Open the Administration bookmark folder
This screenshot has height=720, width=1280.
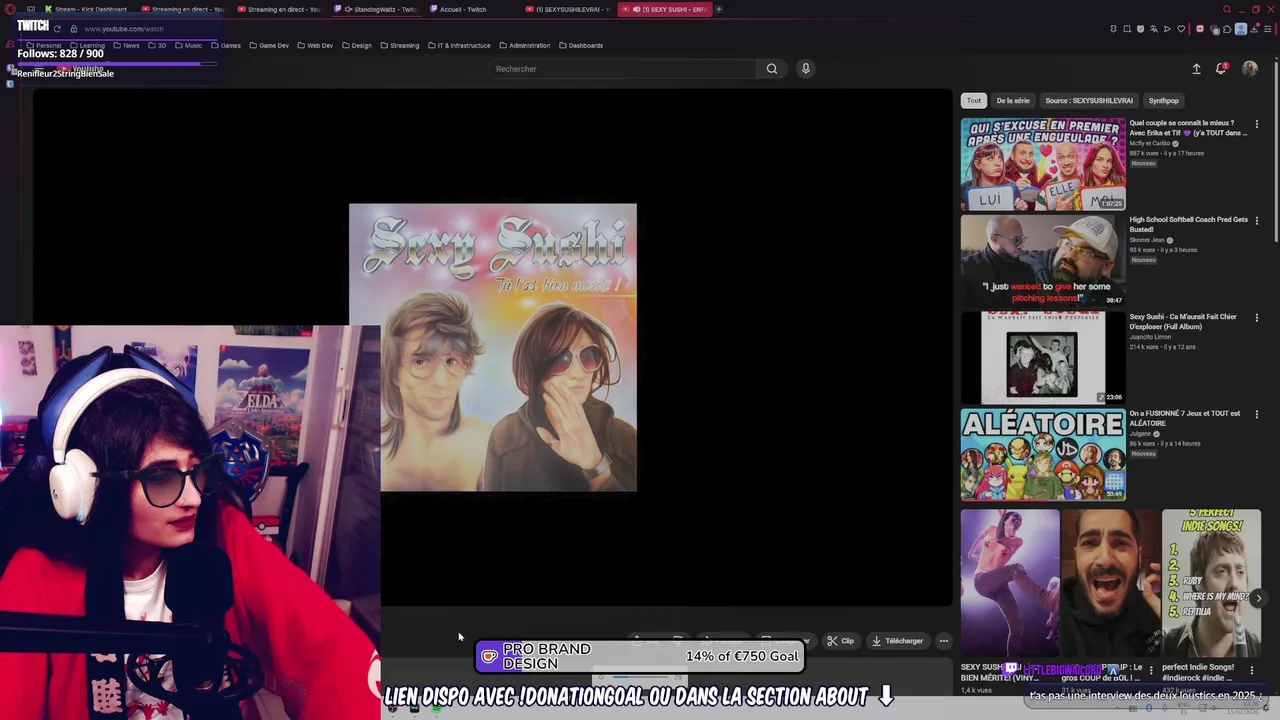point(524,45)
